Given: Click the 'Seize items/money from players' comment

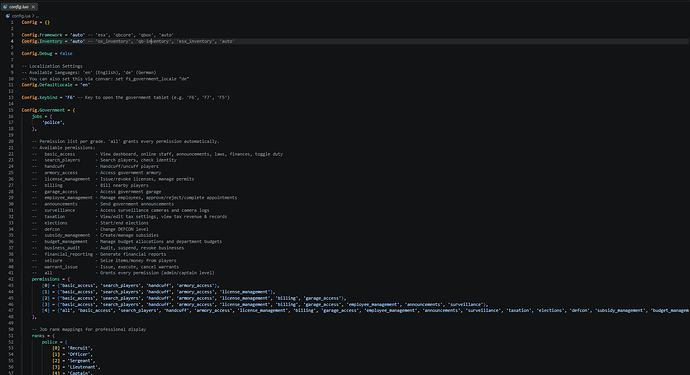Looking at the screenshot, I should coord(138,261).
